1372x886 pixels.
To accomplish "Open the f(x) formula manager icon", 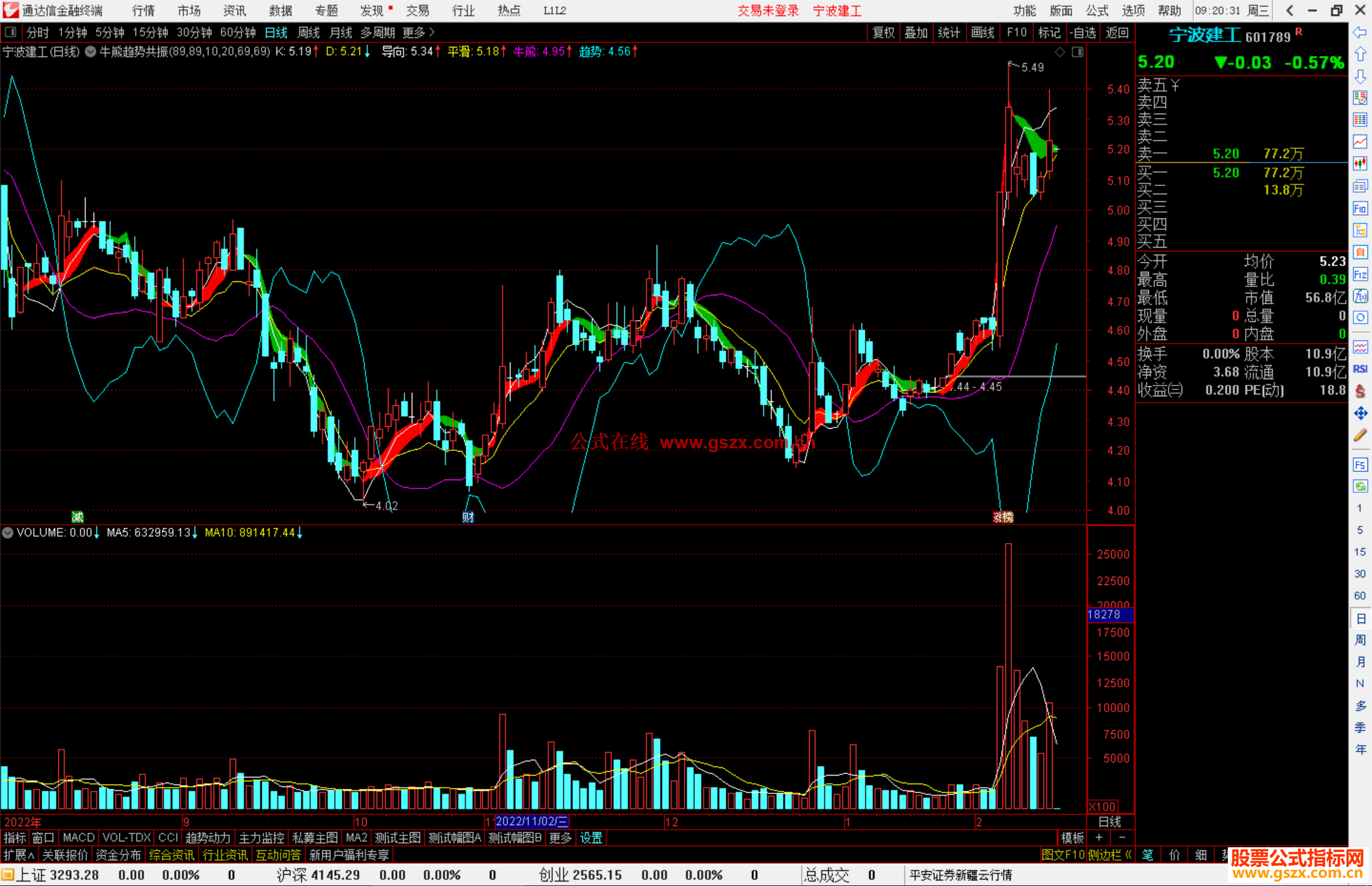I will [1360, 297].
